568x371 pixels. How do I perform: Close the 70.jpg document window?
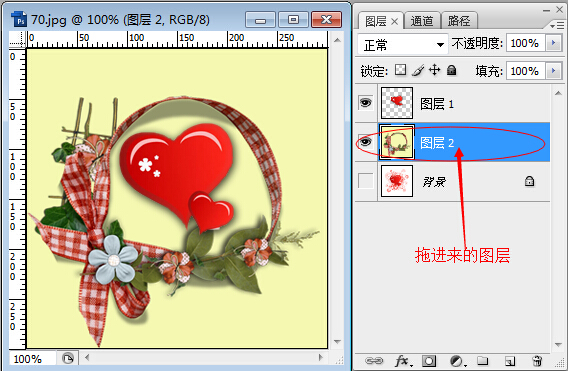(x=326, y=20)
